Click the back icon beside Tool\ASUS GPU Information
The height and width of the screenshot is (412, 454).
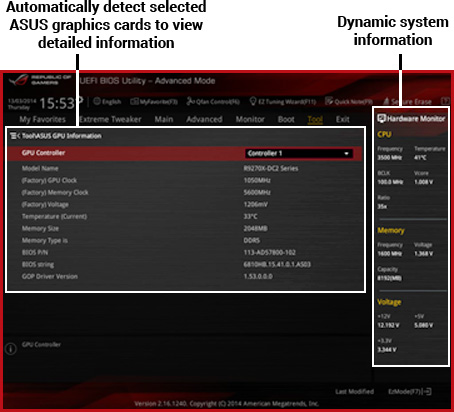(15, 136)
